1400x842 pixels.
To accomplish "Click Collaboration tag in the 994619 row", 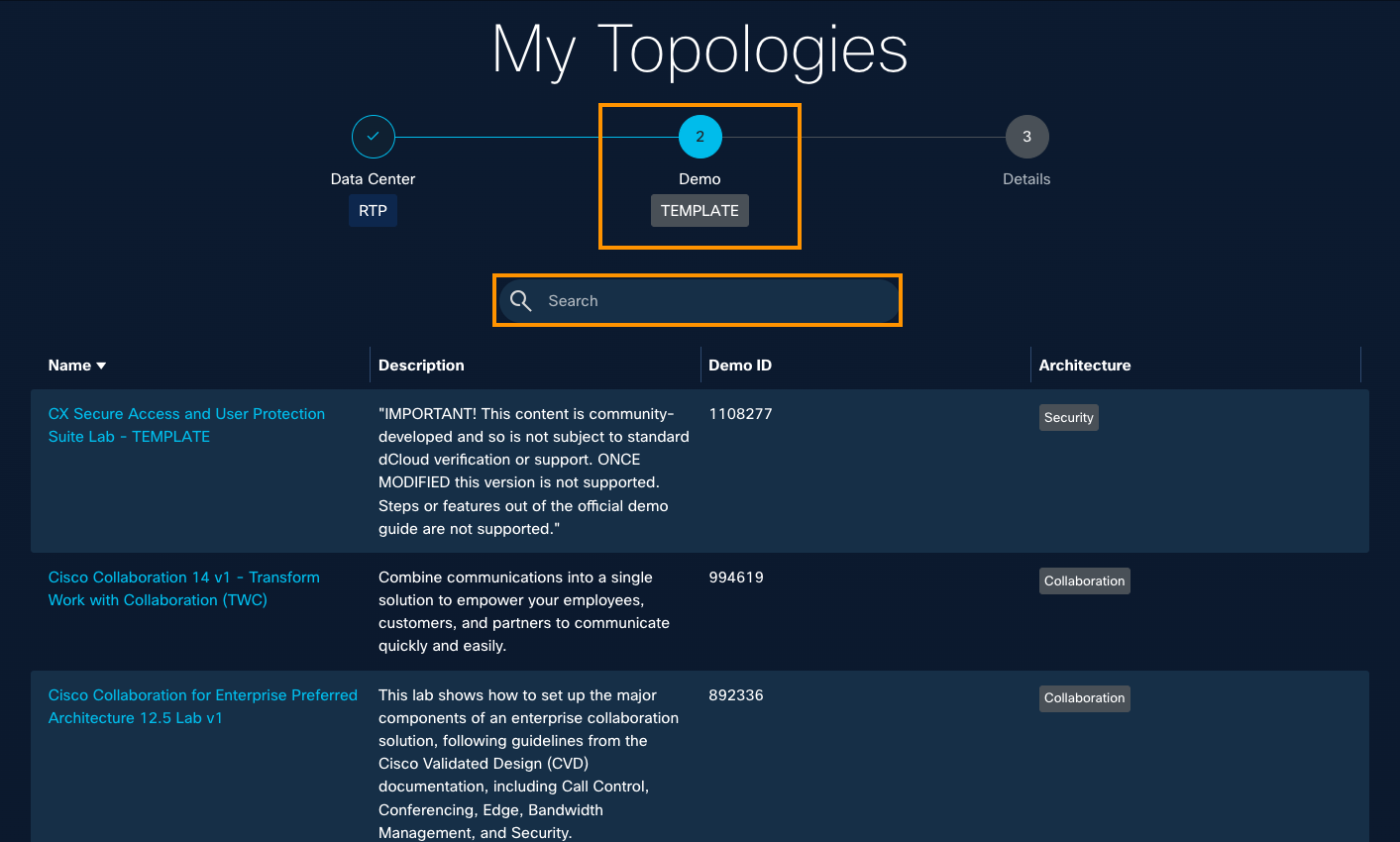I will click(1085, 581).
